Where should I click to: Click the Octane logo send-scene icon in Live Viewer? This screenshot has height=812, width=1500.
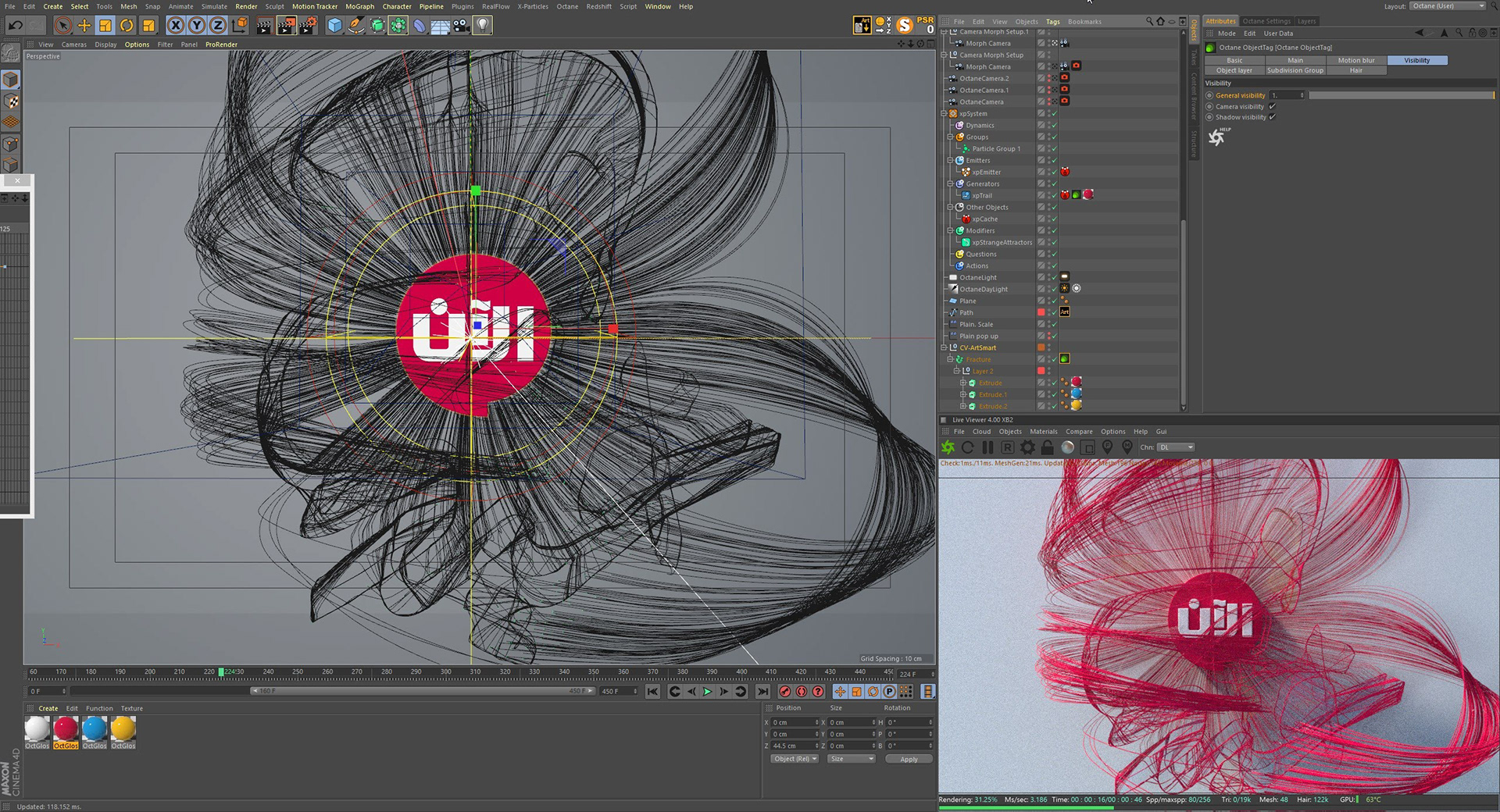tap(948, 447)
